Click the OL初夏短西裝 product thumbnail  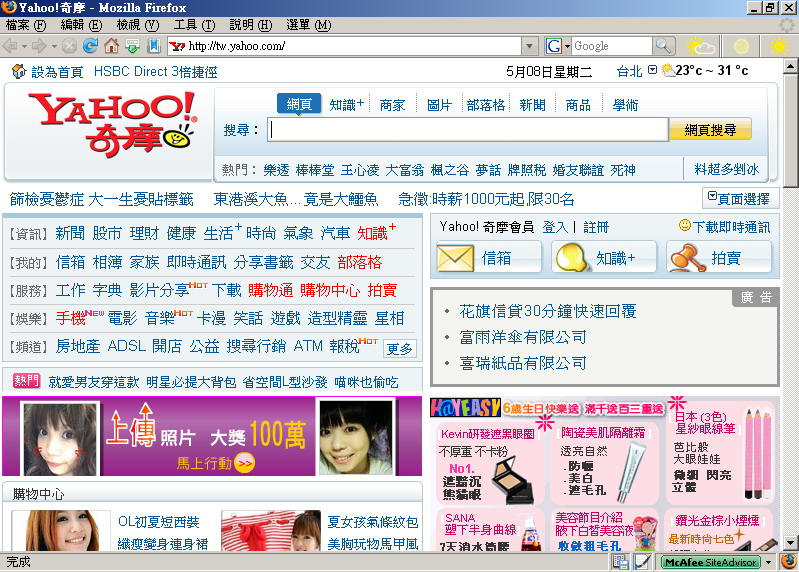[61, 530]
